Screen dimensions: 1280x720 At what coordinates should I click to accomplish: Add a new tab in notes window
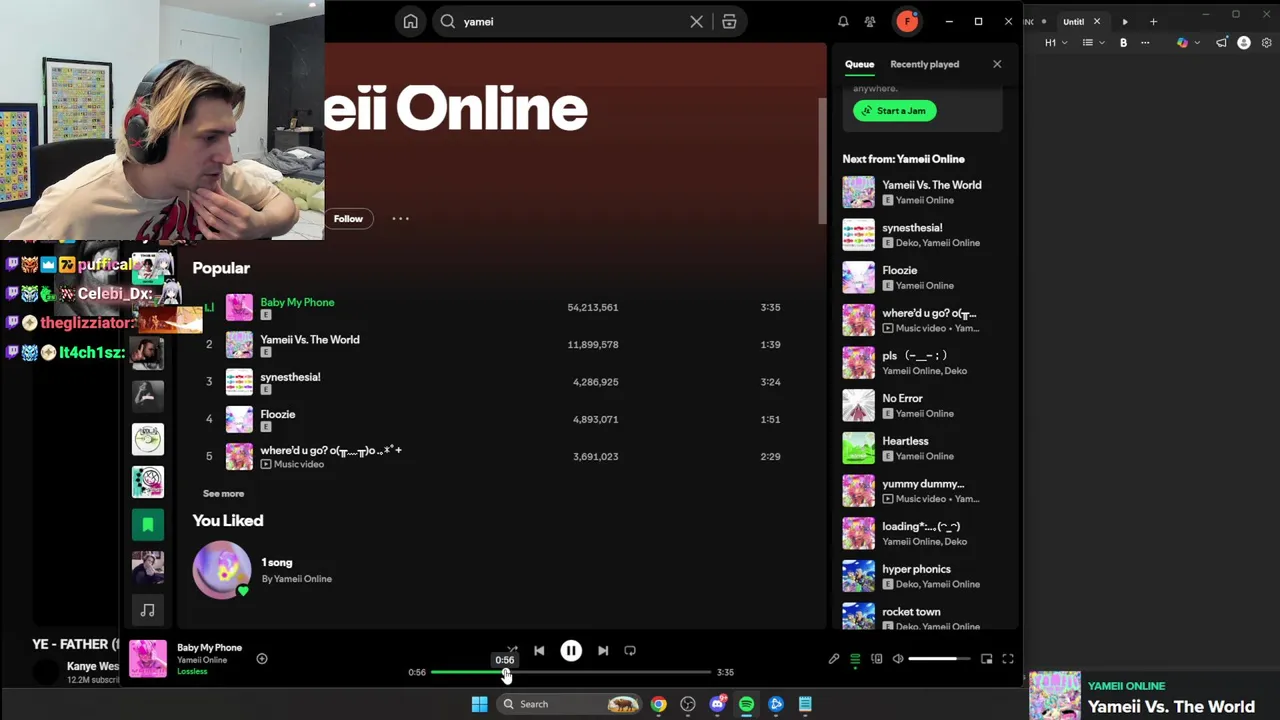[x=1153, y=21]
